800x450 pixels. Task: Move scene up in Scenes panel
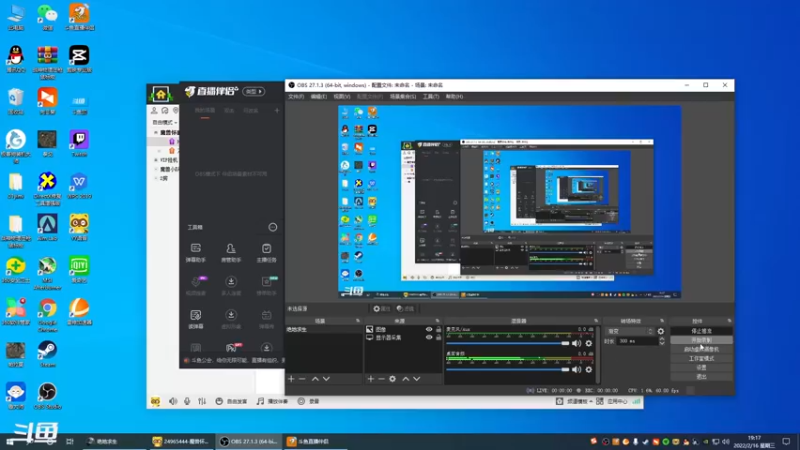coord(315,379)
